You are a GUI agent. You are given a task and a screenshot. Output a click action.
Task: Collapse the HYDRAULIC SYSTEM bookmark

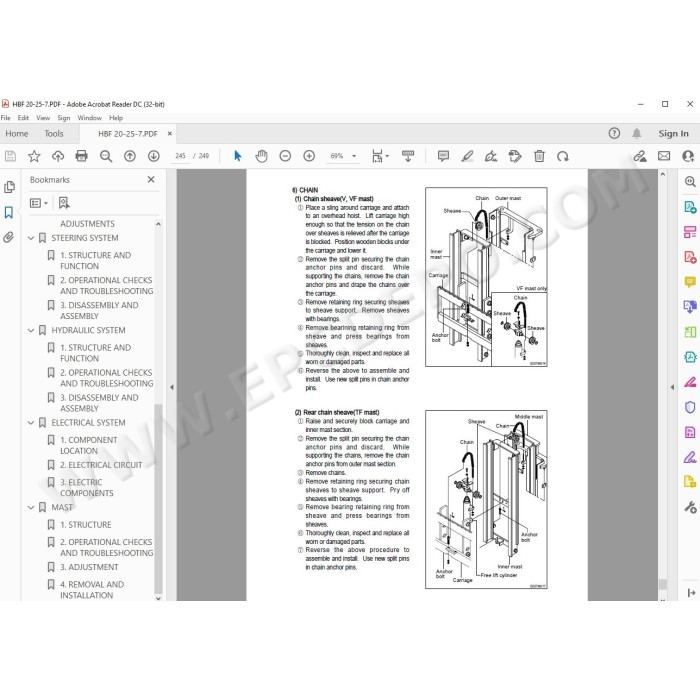pos(31,331)
